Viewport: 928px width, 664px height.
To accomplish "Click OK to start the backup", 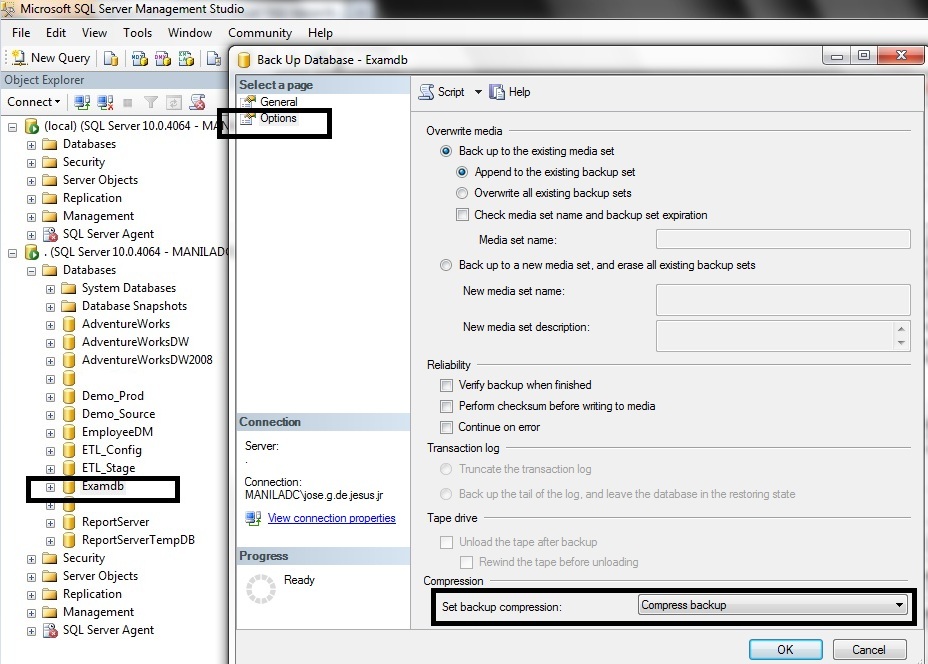I will tap(785, 649).
